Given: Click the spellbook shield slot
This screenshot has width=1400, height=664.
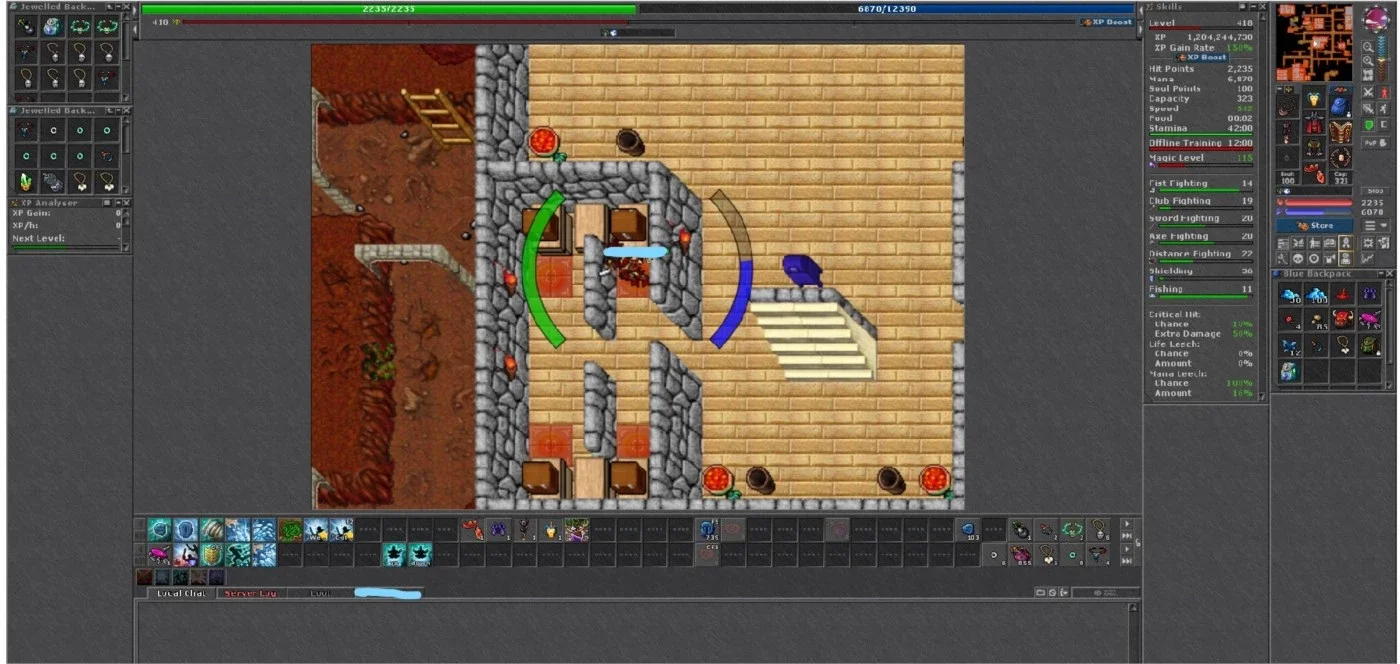Looking at the screenshot, I should [x=1341, y=130].
